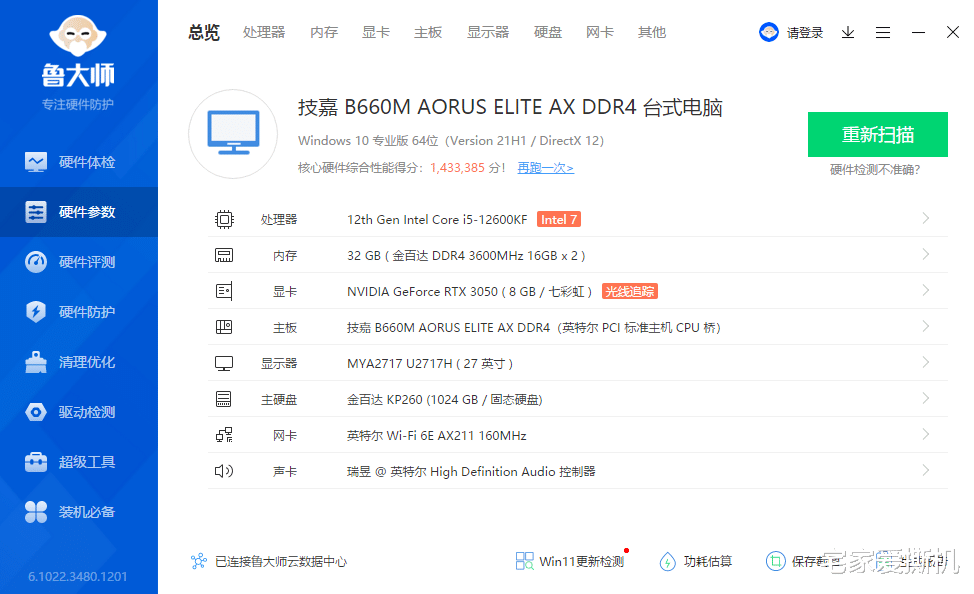This screenshot has width=974, height=594.
Task: Start 驱动检测 from the sidebar
Action: [x=78, y=411]
